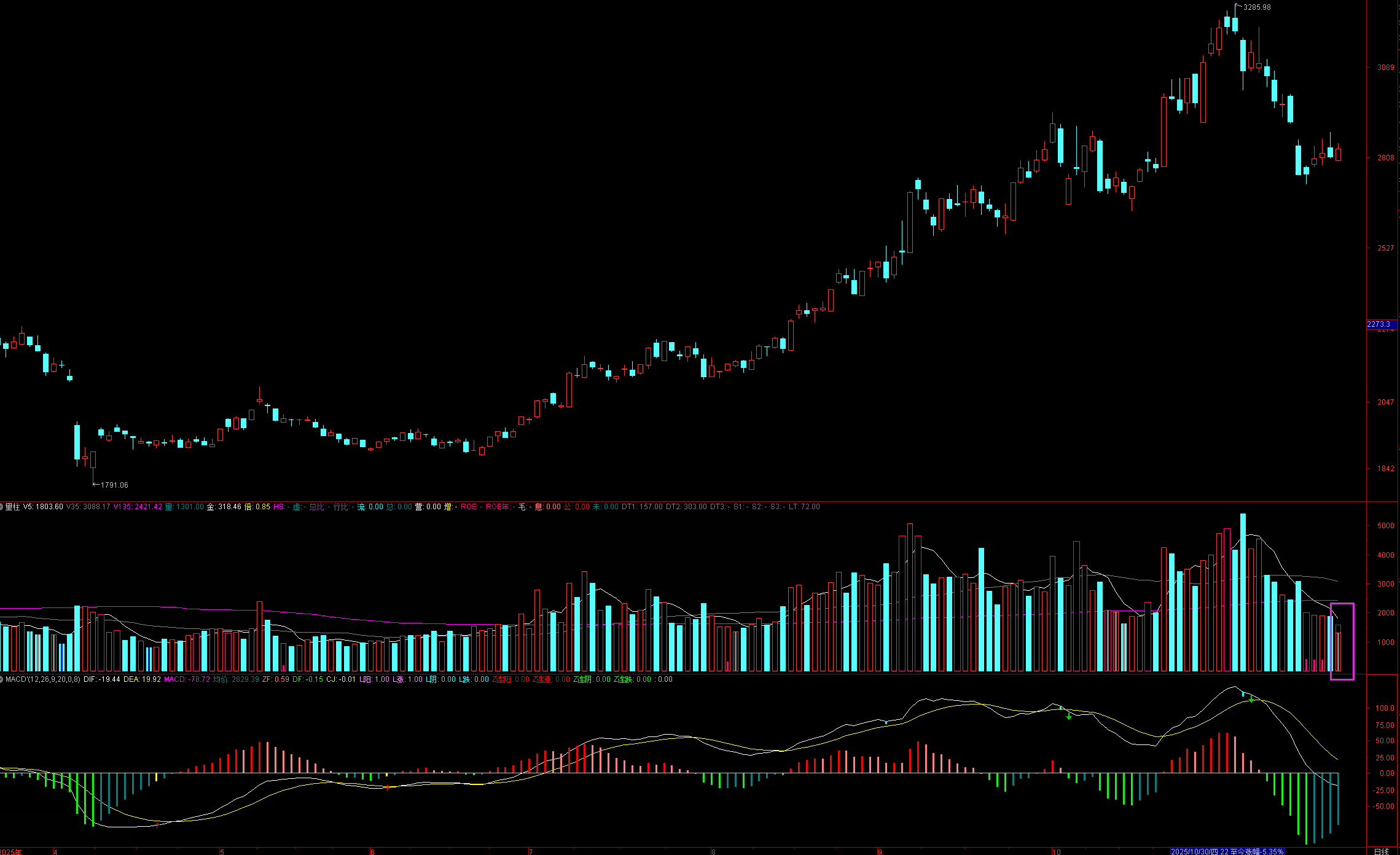1400x855 pixels.
Task: Click the 均价 2829.39 label in MACD header
Action: [236, 679]
